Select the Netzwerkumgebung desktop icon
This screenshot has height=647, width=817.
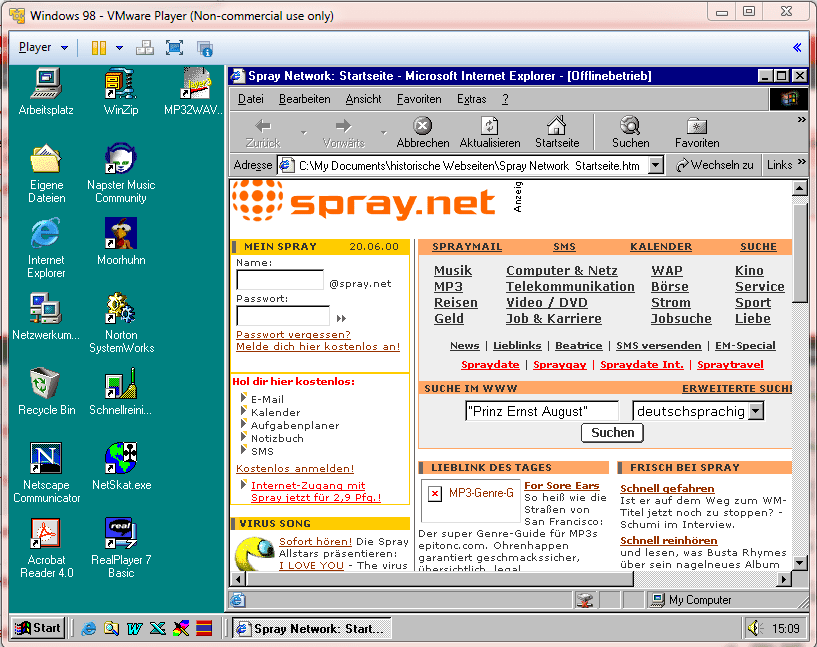coord(46,317)
